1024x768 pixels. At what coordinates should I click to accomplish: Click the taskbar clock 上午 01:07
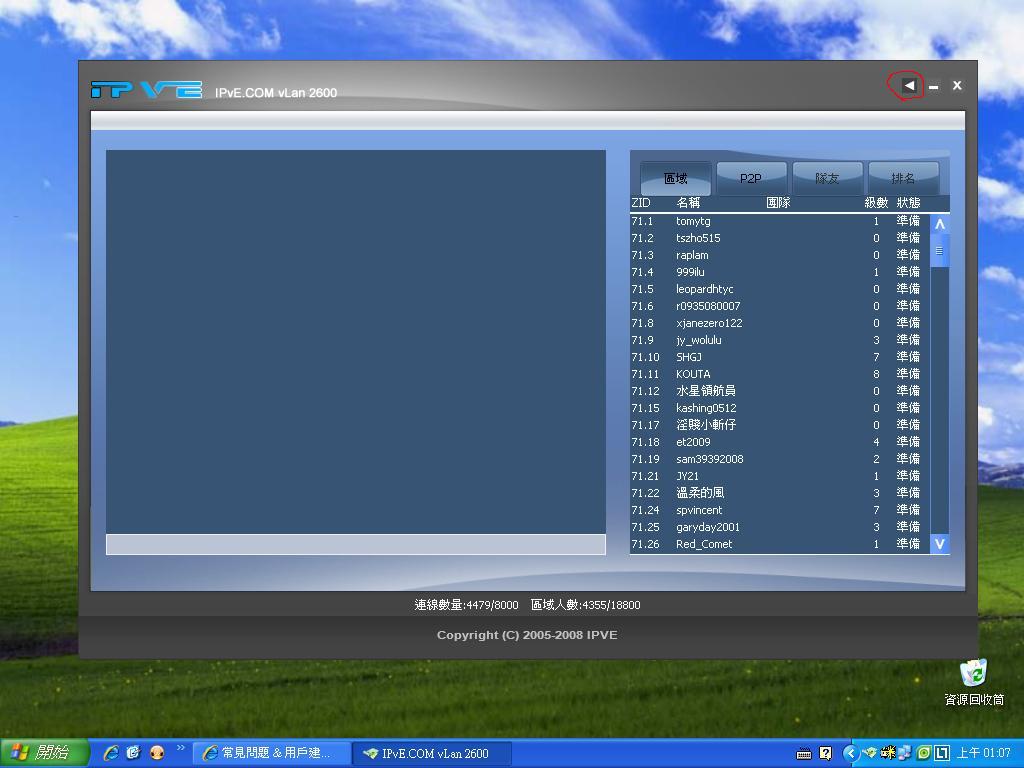click(x=984, y=753)
